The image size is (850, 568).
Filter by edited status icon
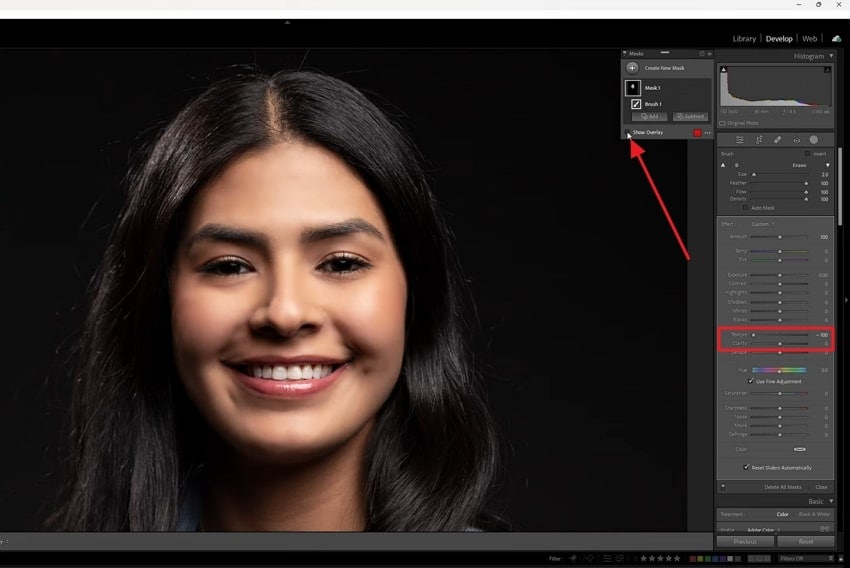click(607, 558)
